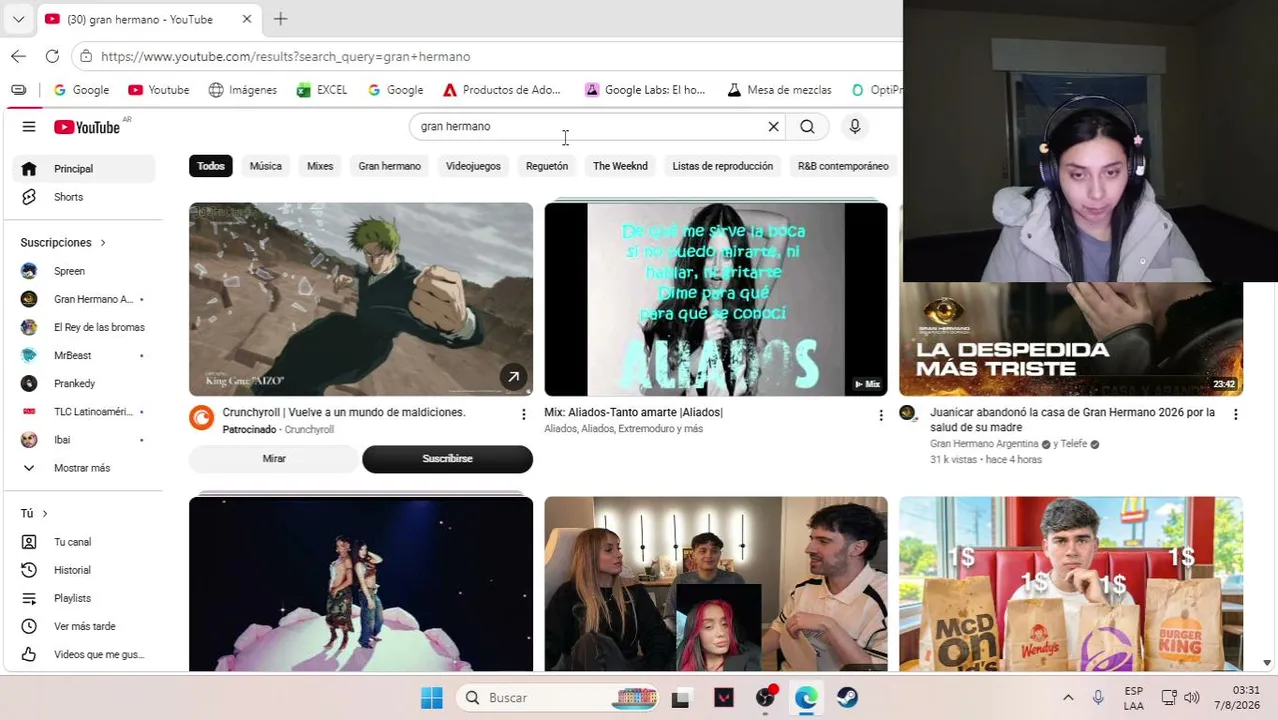Viewport: 1278px width, 720px height.
Task: Open browser tab list dropdown
Action: pos(18,19)
